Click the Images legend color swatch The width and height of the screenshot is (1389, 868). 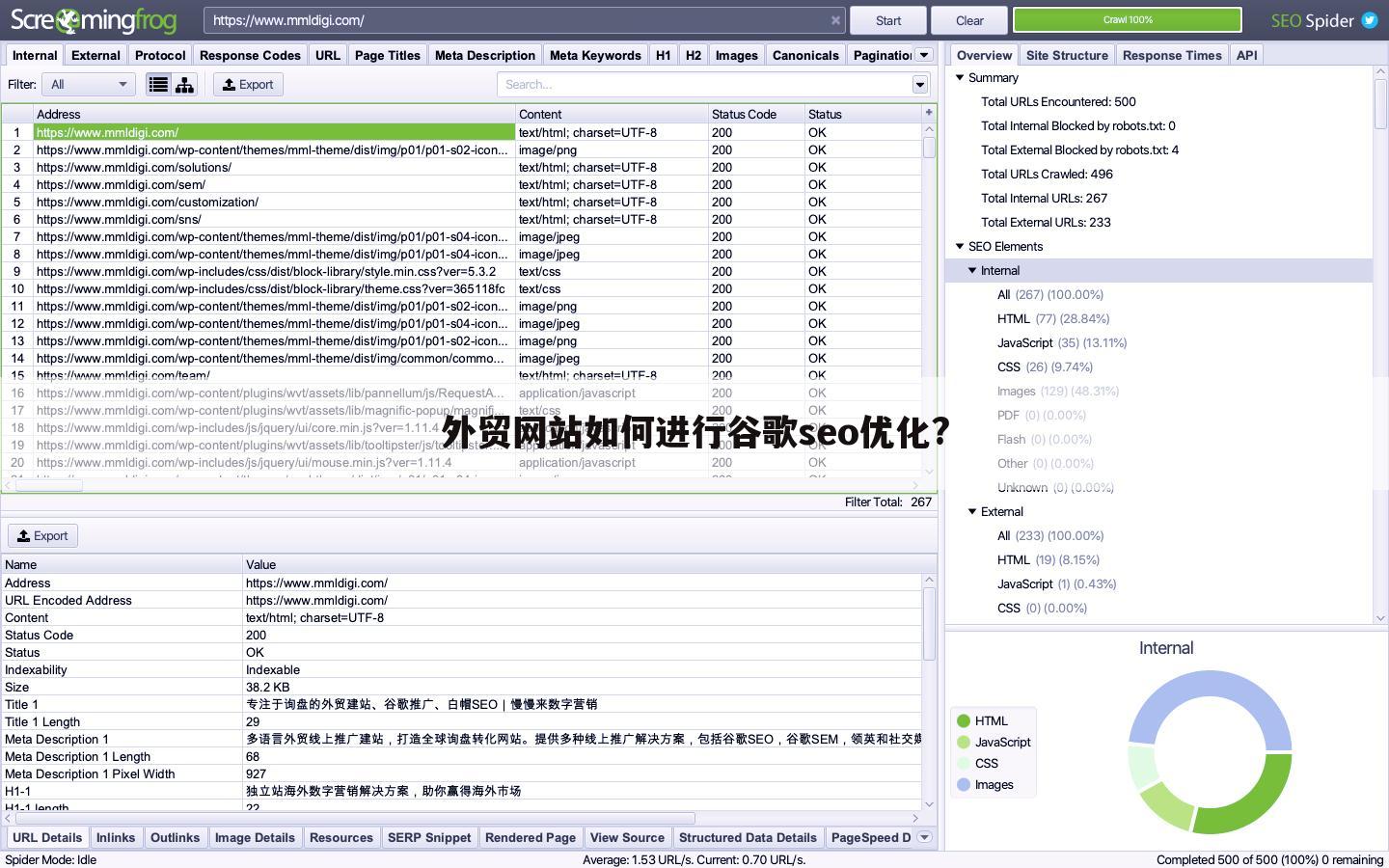(x=963, y=784)
